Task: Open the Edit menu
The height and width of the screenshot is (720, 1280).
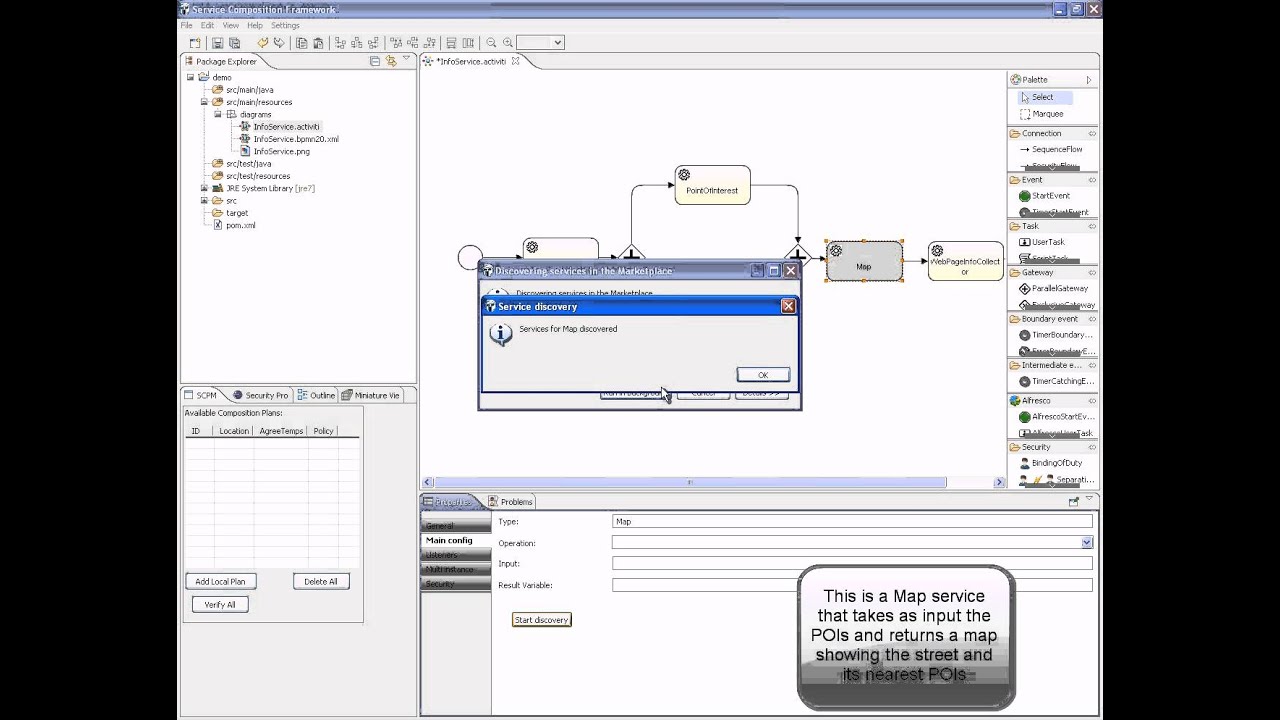Action: point(207,25)
